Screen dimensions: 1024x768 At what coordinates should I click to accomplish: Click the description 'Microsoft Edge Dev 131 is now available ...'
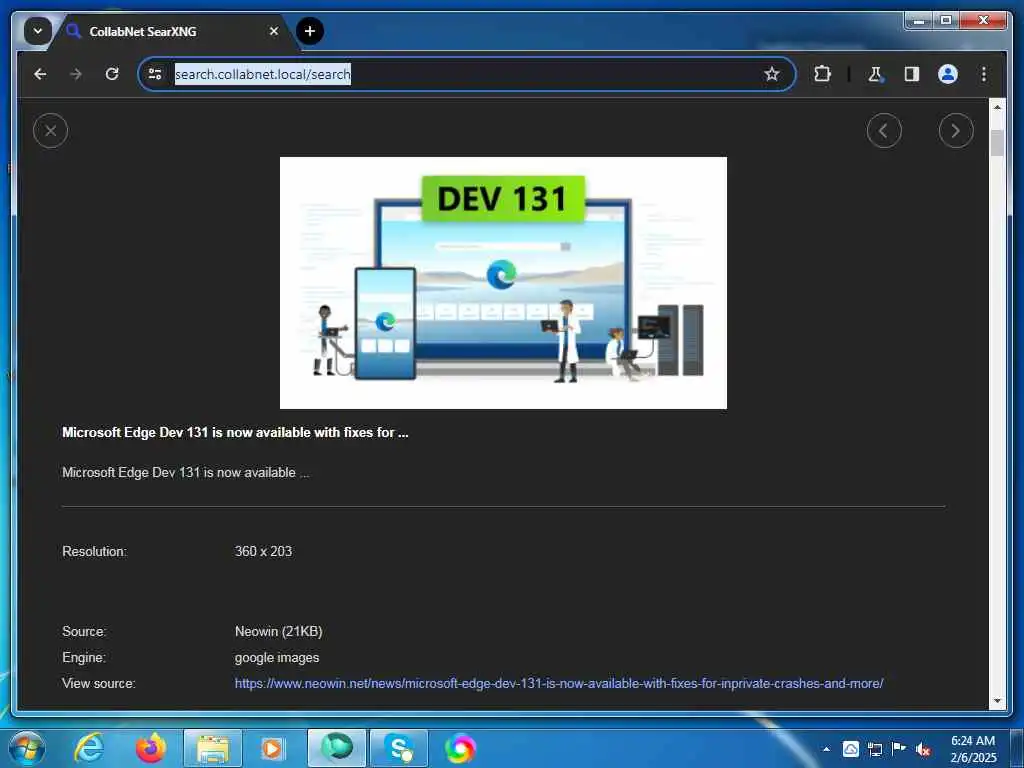coord(185,472)
